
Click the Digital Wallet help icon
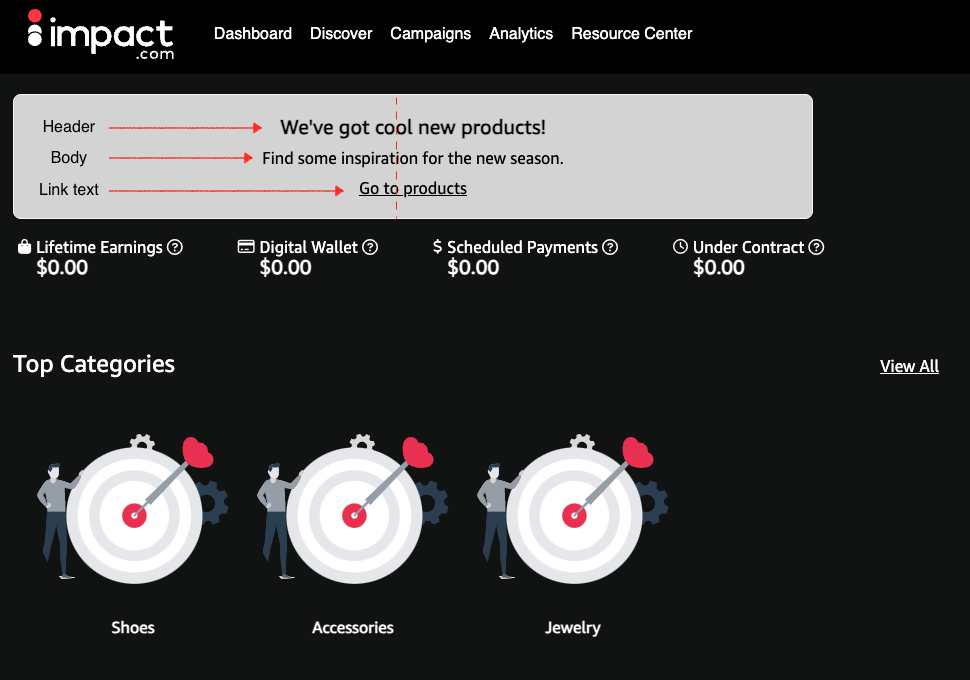click(370, 247)
